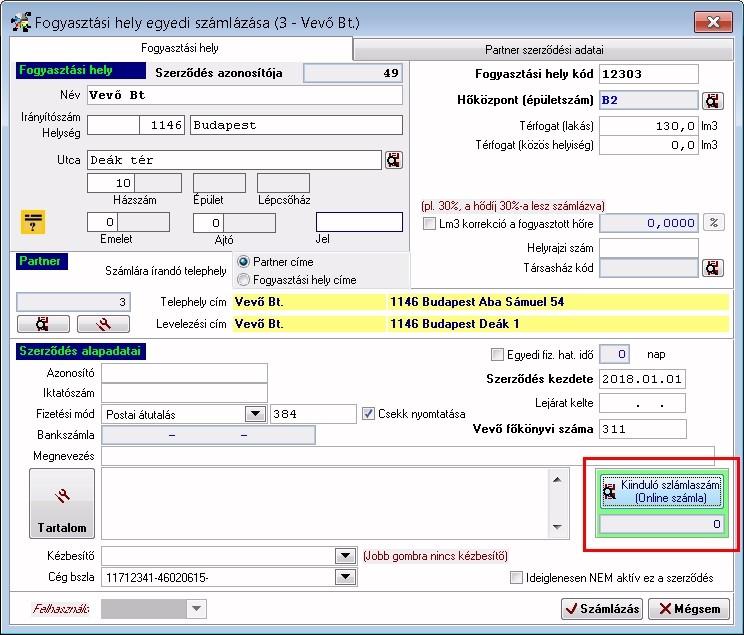Toggle Egyedi fiz. hat. idő checkbox

(x=497, y=355)
